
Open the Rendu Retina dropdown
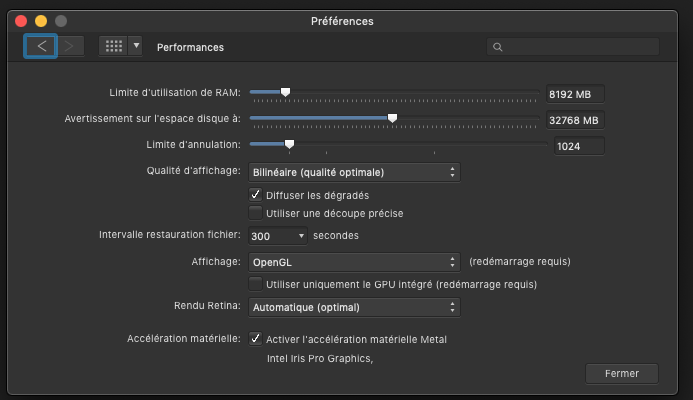pos(353,307)
